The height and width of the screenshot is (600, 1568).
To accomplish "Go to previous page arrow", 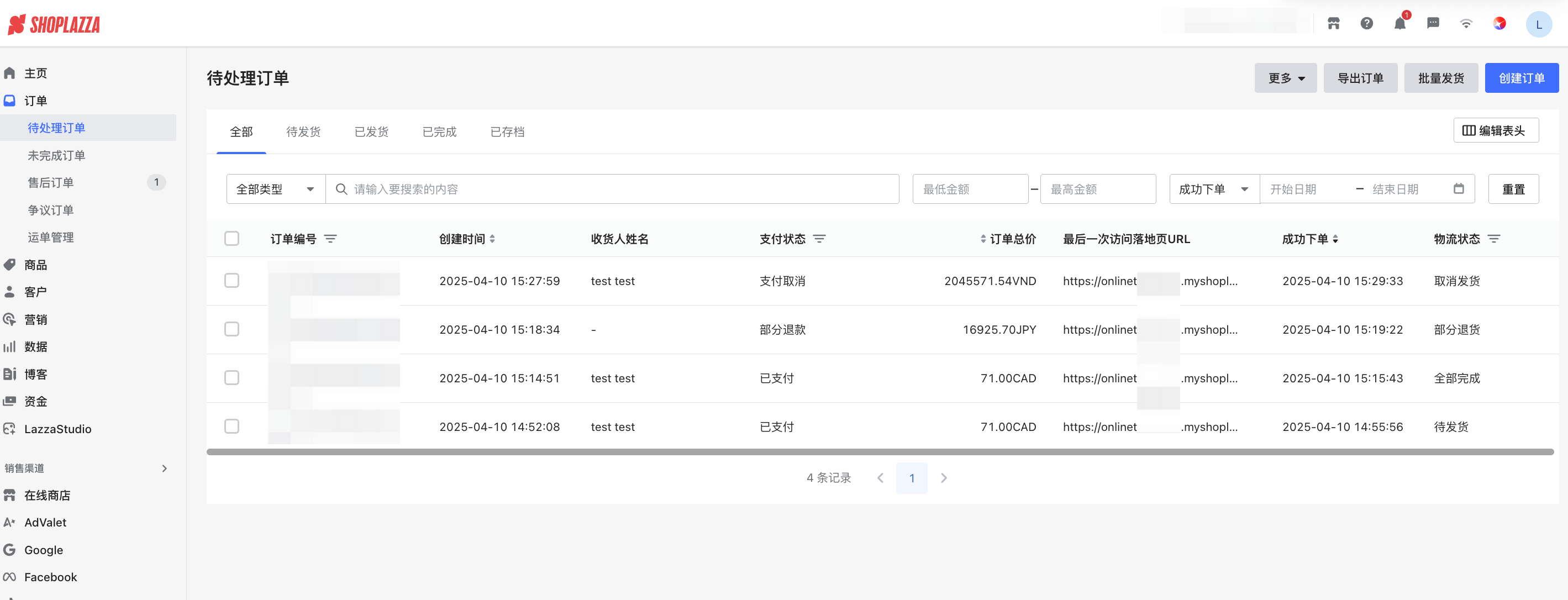I will (880, 478).
